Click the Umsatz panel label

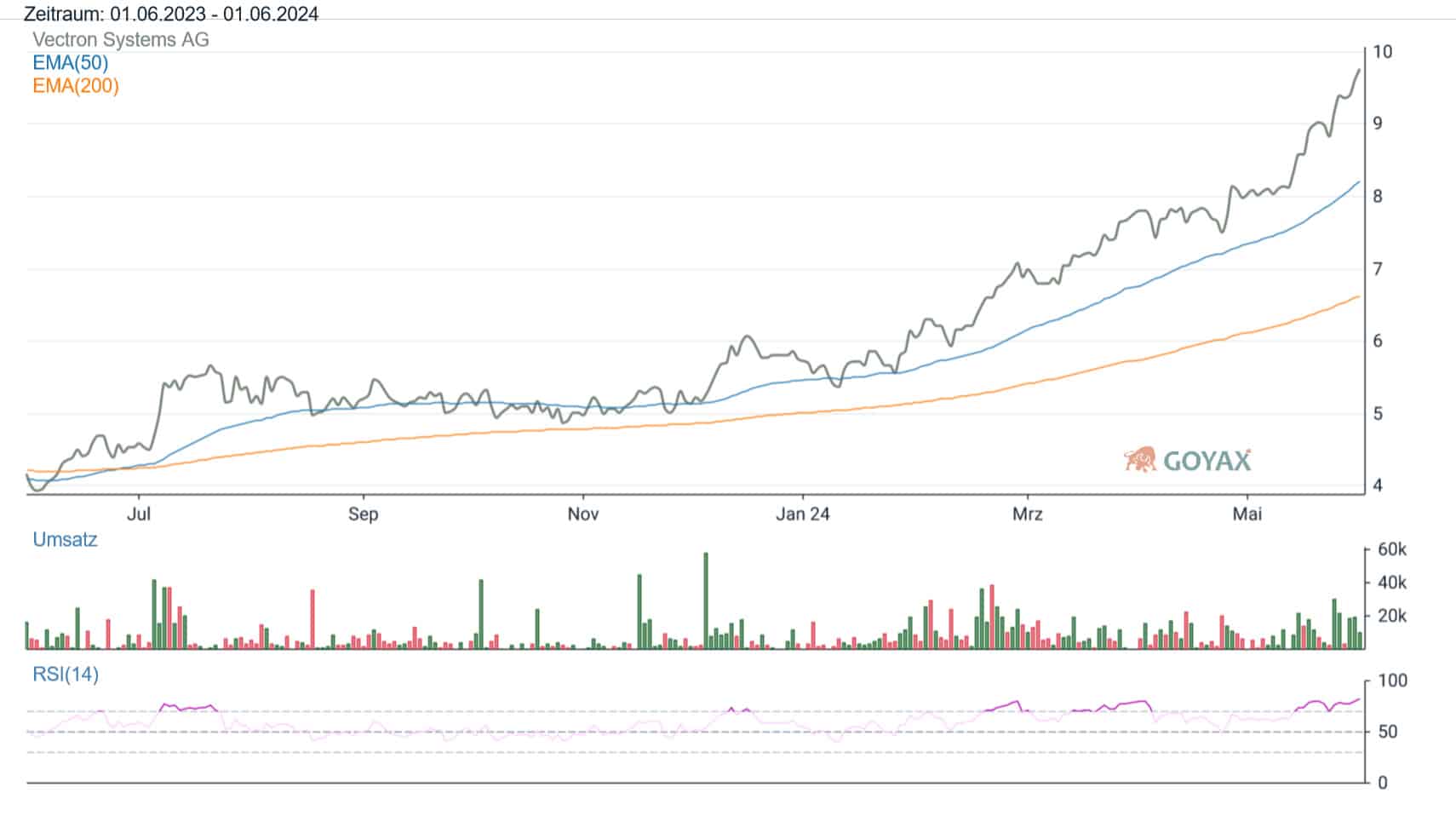pos(65,539)
